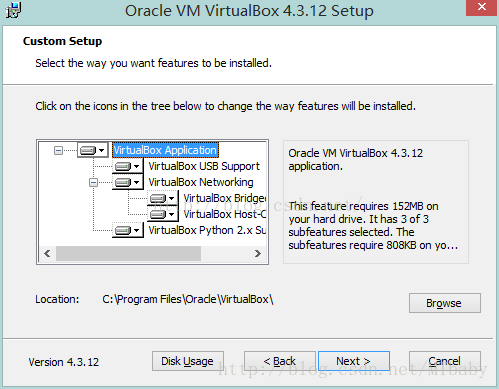Click the VirtualBox Bridged Networking drive icon
Screen dimensions: 499x389
point(158,198)
